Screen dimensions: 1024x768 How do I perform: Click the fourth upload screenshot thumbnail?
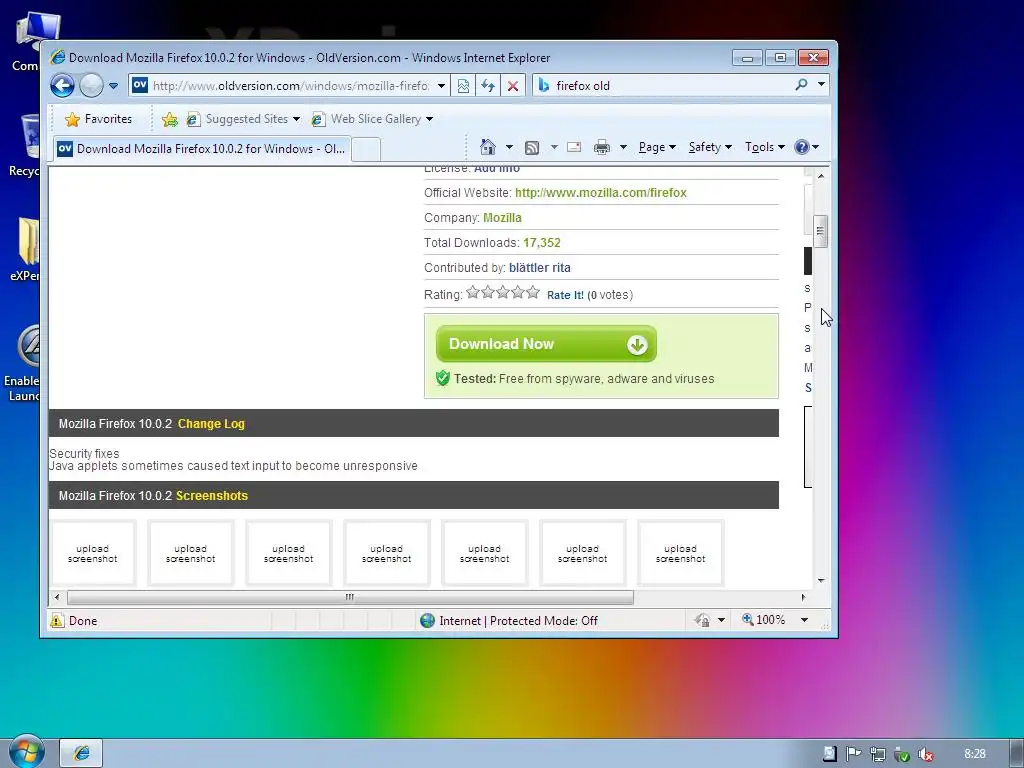click(387, 553)
